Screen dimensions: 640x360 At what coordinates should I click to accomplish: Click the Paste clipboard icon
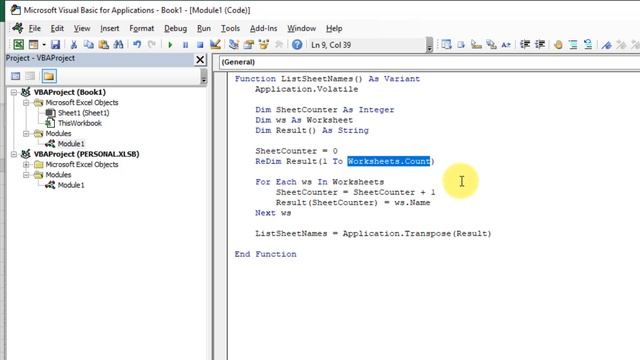[104, 44]
